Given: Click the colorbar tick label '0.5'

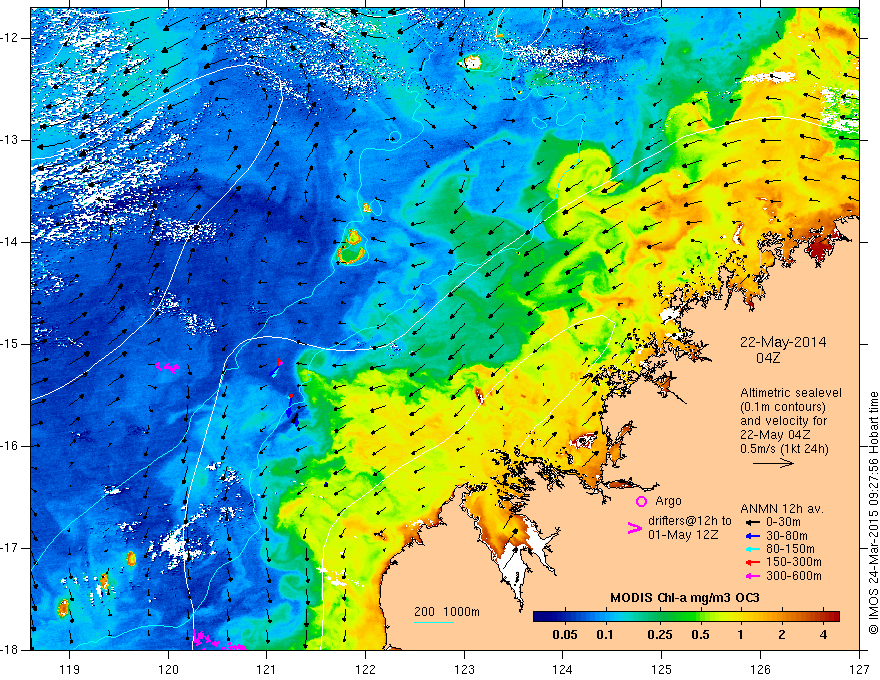Looking at the screenshot, I should pyautogui.click(x=700, y=636).
